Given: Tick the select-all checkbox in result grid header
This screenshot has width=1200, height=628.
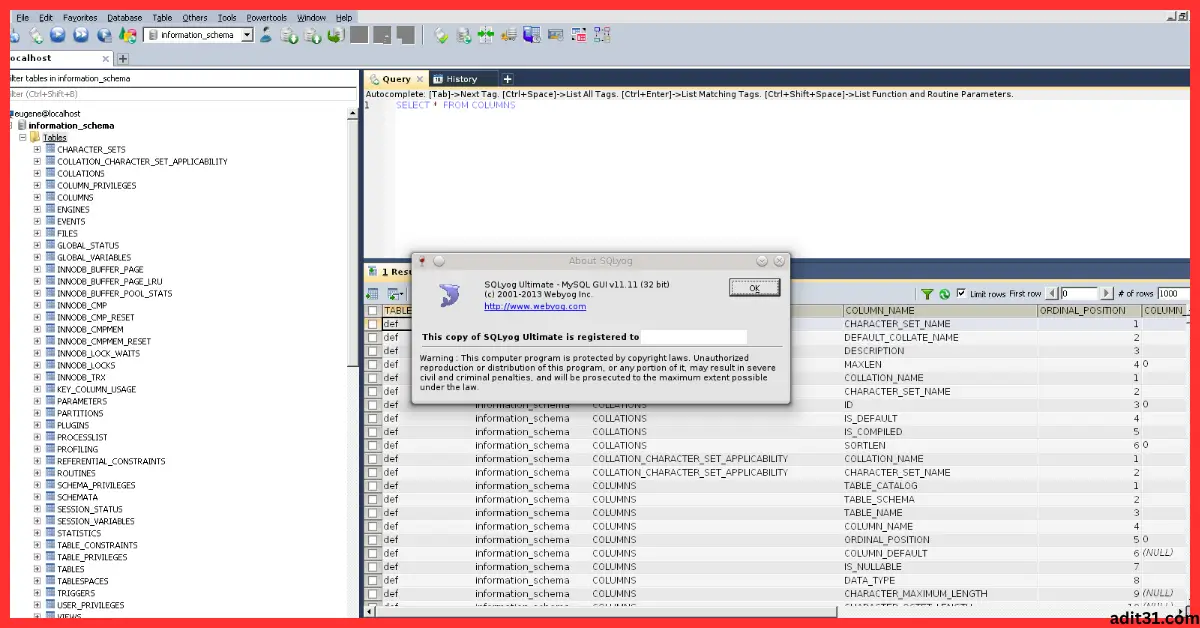Looking at the screenshot, I should coord(373,311).
